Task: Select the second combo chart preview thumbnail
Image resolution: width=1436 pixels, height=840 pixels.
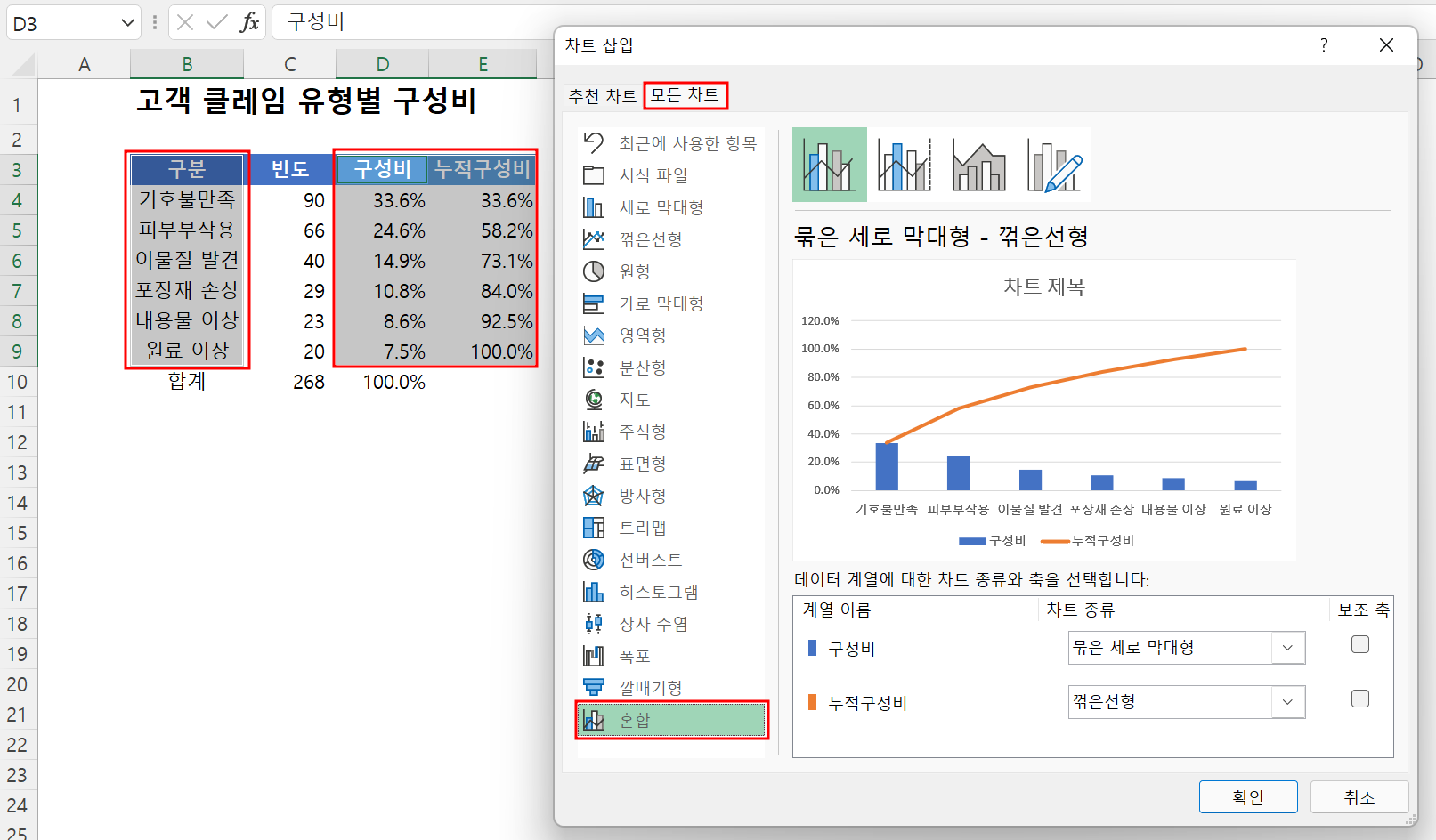Action: pyautogui.click(x=904, y=165)
